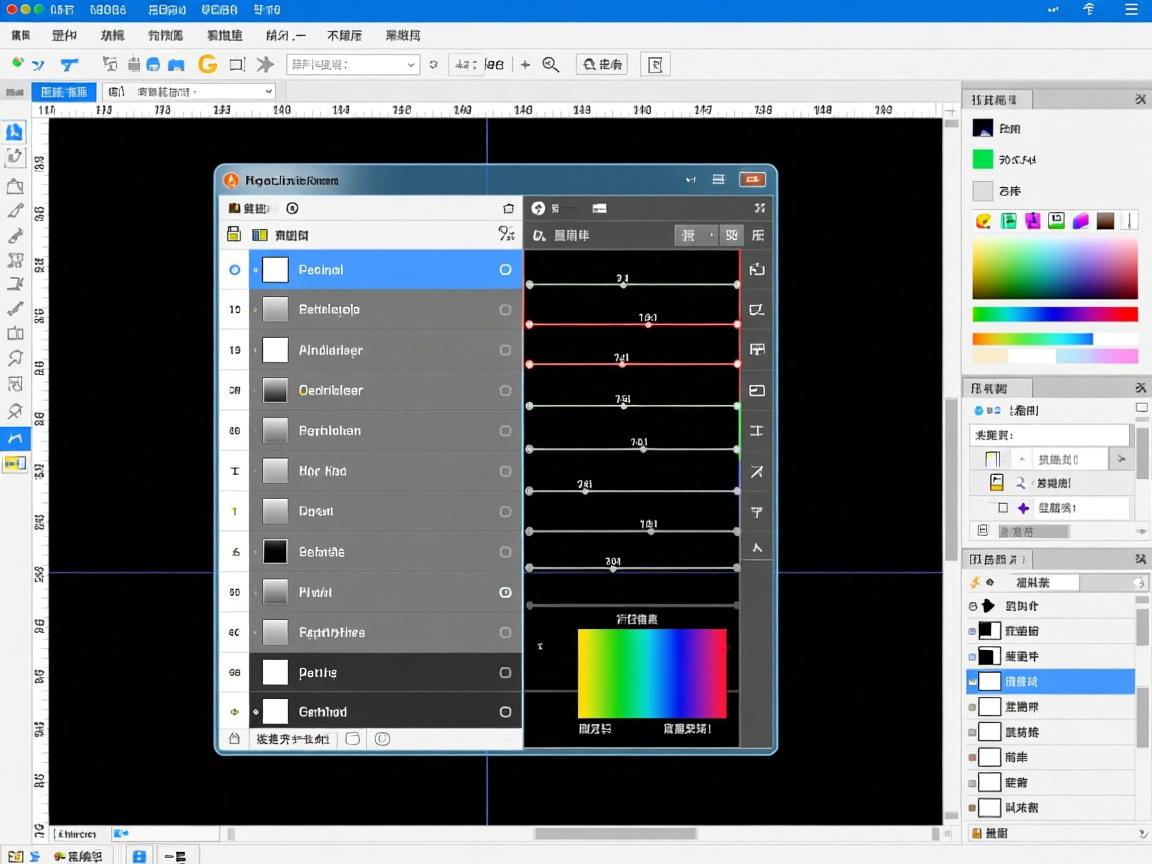Click the rainbow gradient box in the dialog
This screenshot has height=864, width=1152.
pos(652,673)
